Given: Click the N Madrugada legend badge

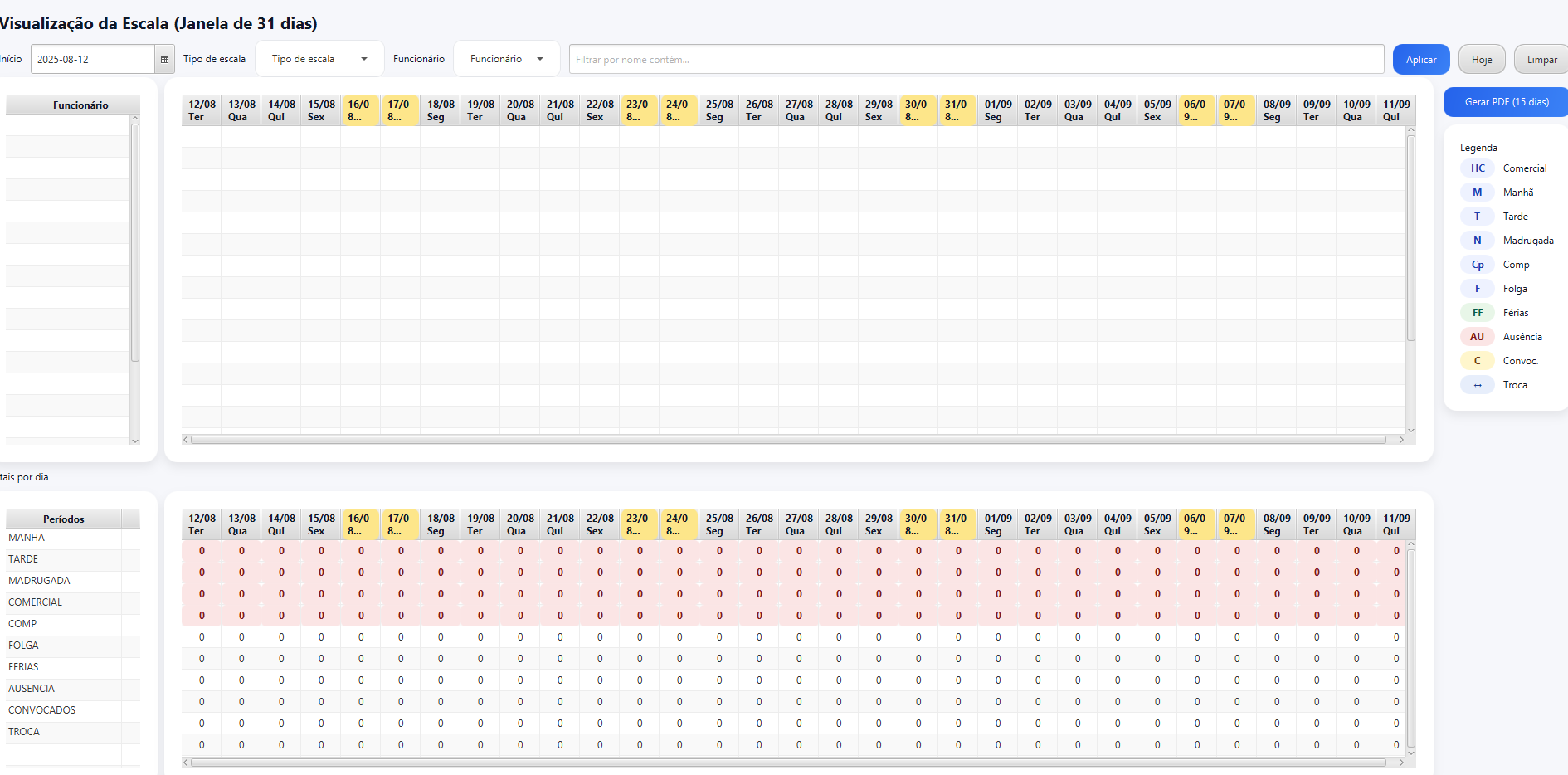Looking at the screenshot, I should [x=1477, y=241].
